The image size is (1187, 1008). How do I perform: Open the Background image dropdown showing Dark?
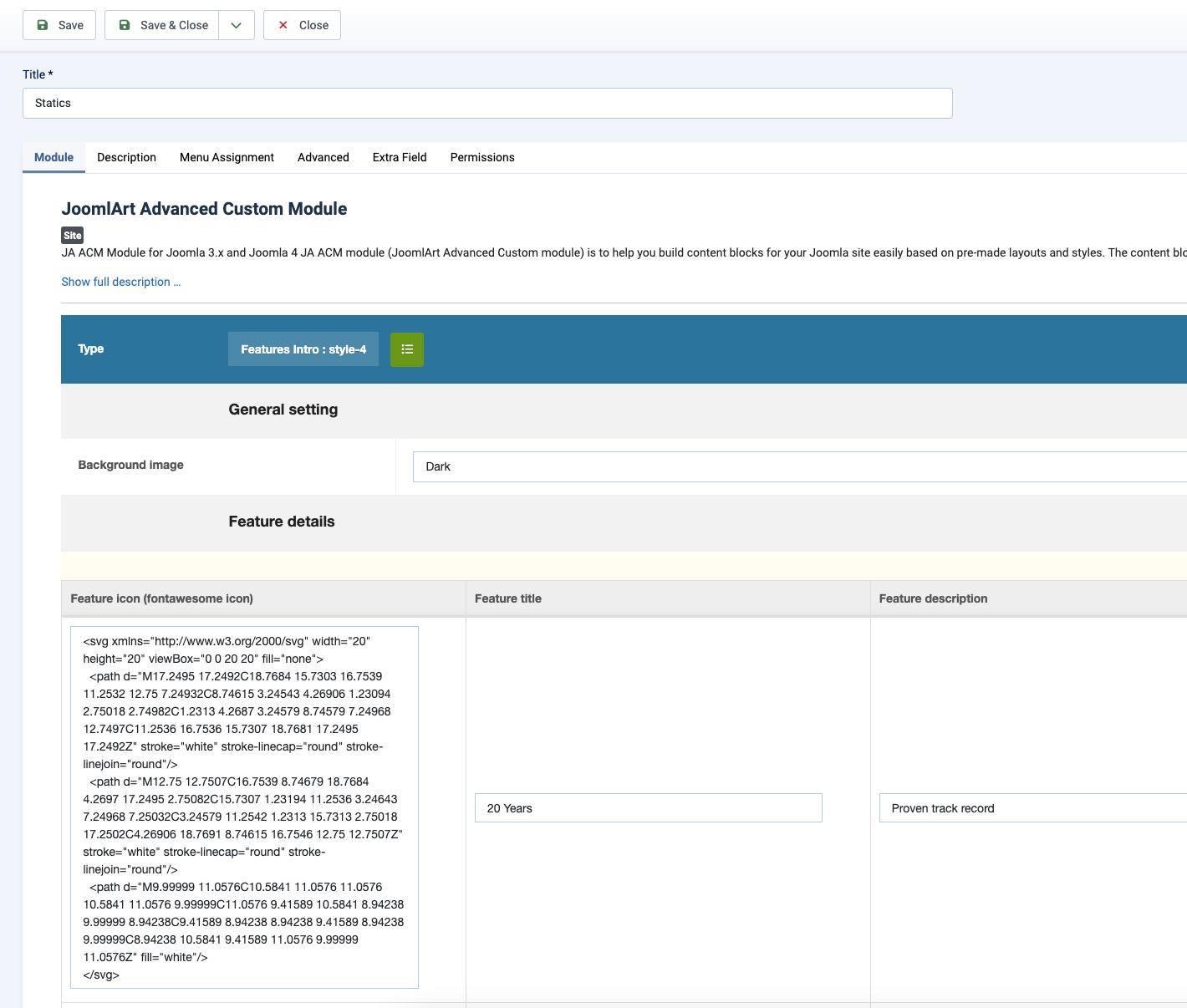click(799, 467)
